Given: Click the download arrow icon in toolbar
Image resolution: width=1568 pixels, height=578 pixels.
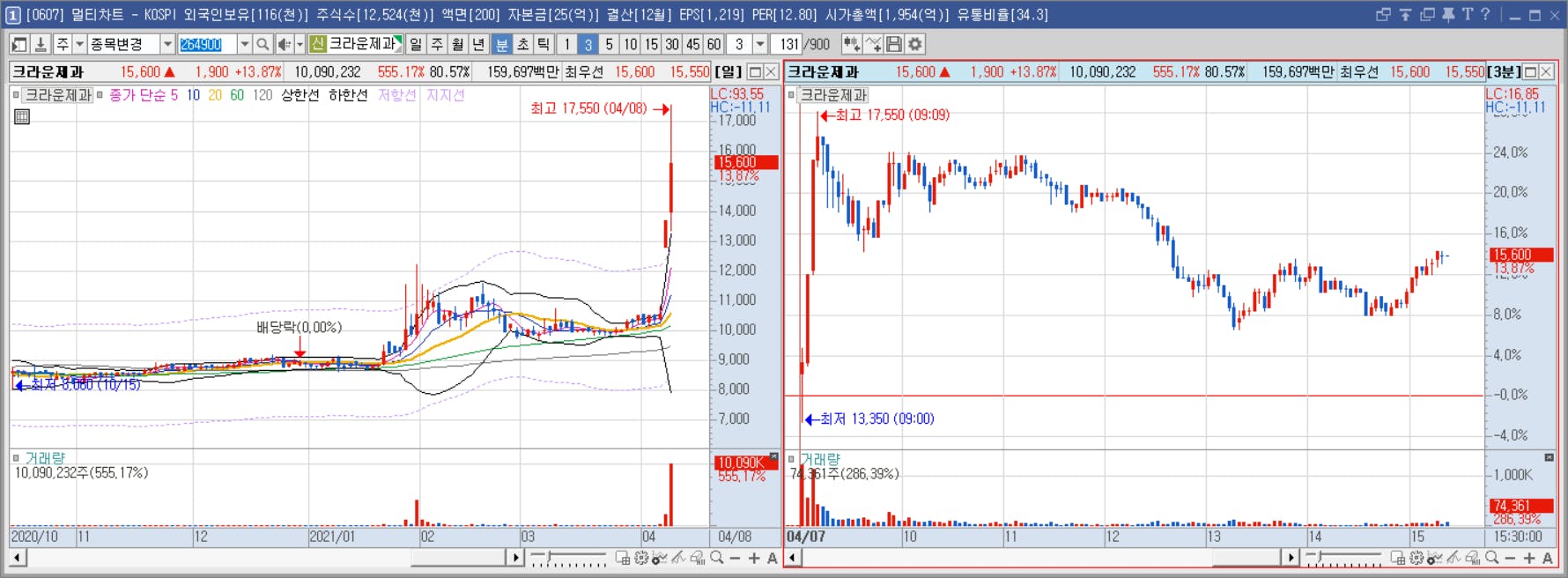Looking at the screenshot, I should [41, 44].
